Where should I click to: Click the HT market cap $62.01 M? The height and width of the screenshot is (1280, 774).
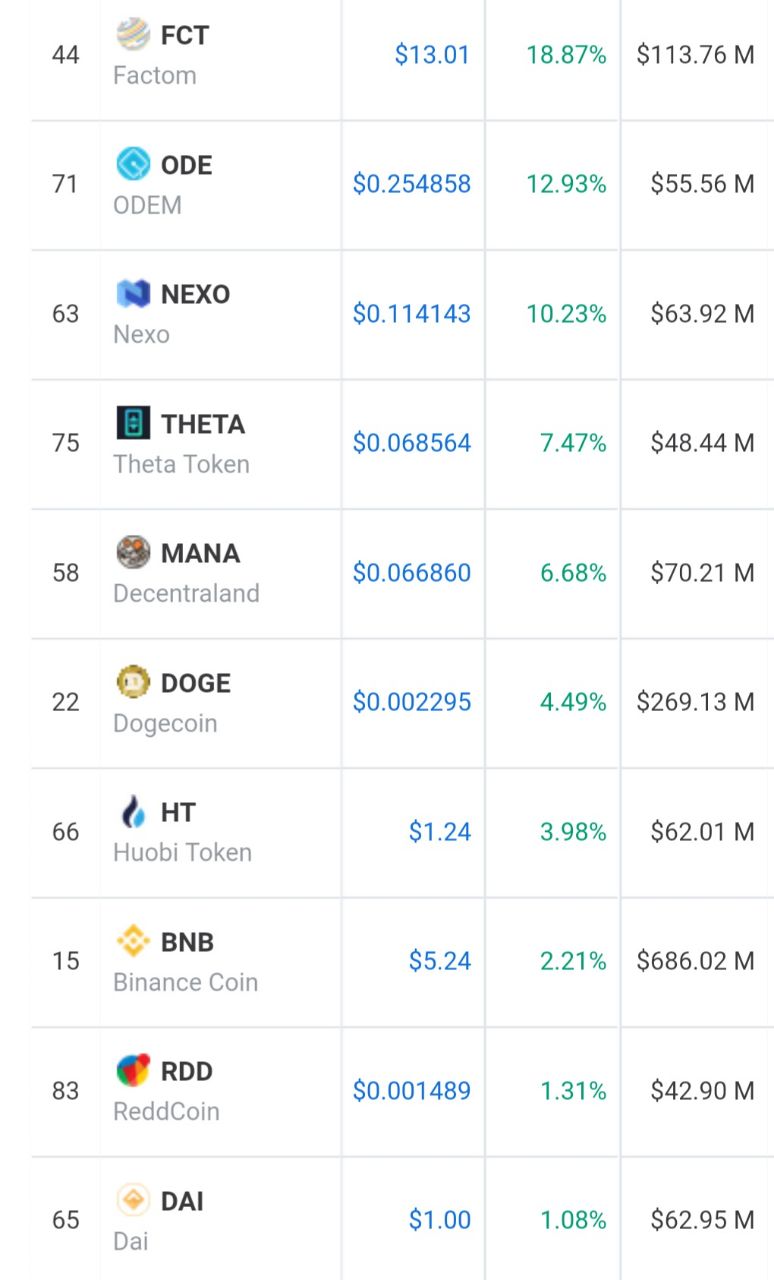(702, 832)
